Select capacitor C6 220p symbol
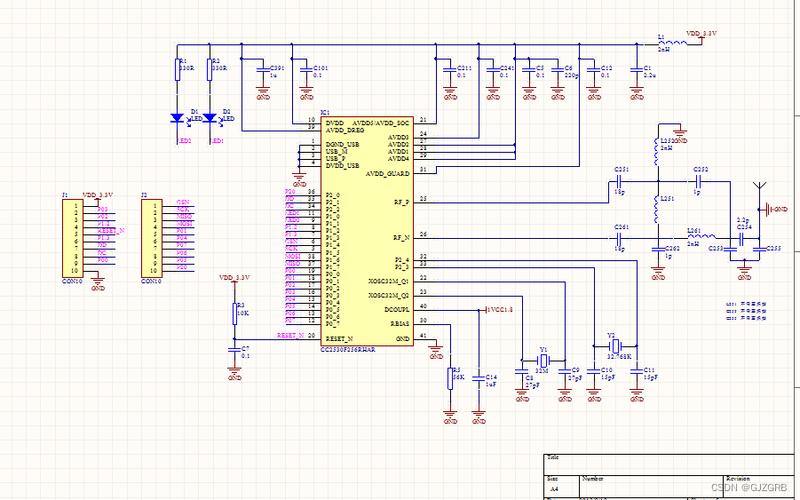The image size is (800, 500). (x=558, y=69)
